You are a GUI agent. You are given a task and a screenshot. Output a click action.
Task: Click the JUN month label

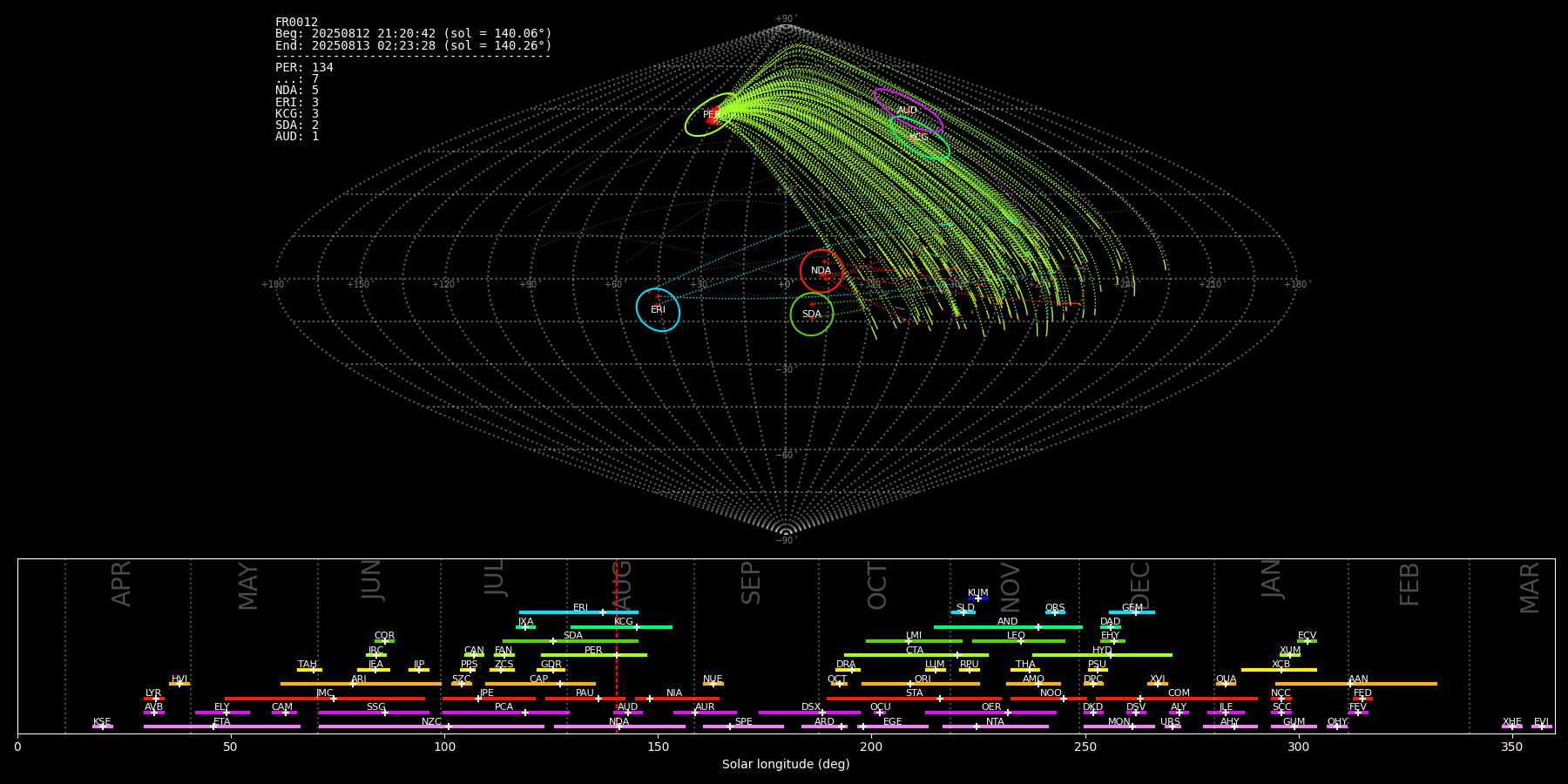coord(372,580)
